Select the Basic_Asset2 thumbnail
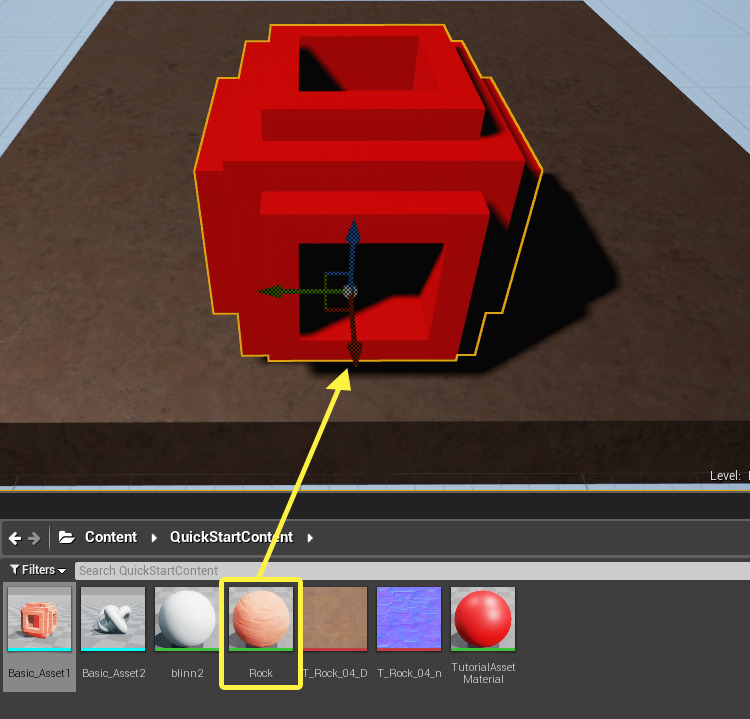 point(113,619)
